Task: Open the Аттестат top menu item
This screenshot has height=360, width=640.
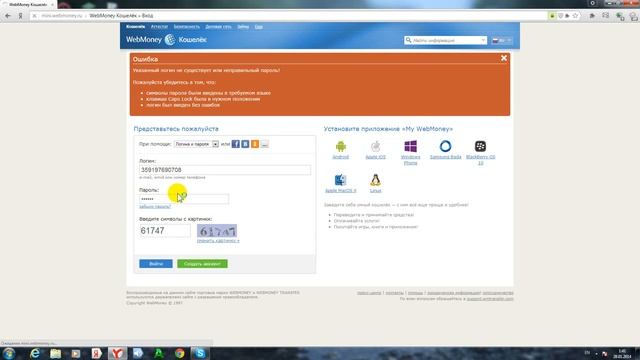Action: click(x=159, y=27)
